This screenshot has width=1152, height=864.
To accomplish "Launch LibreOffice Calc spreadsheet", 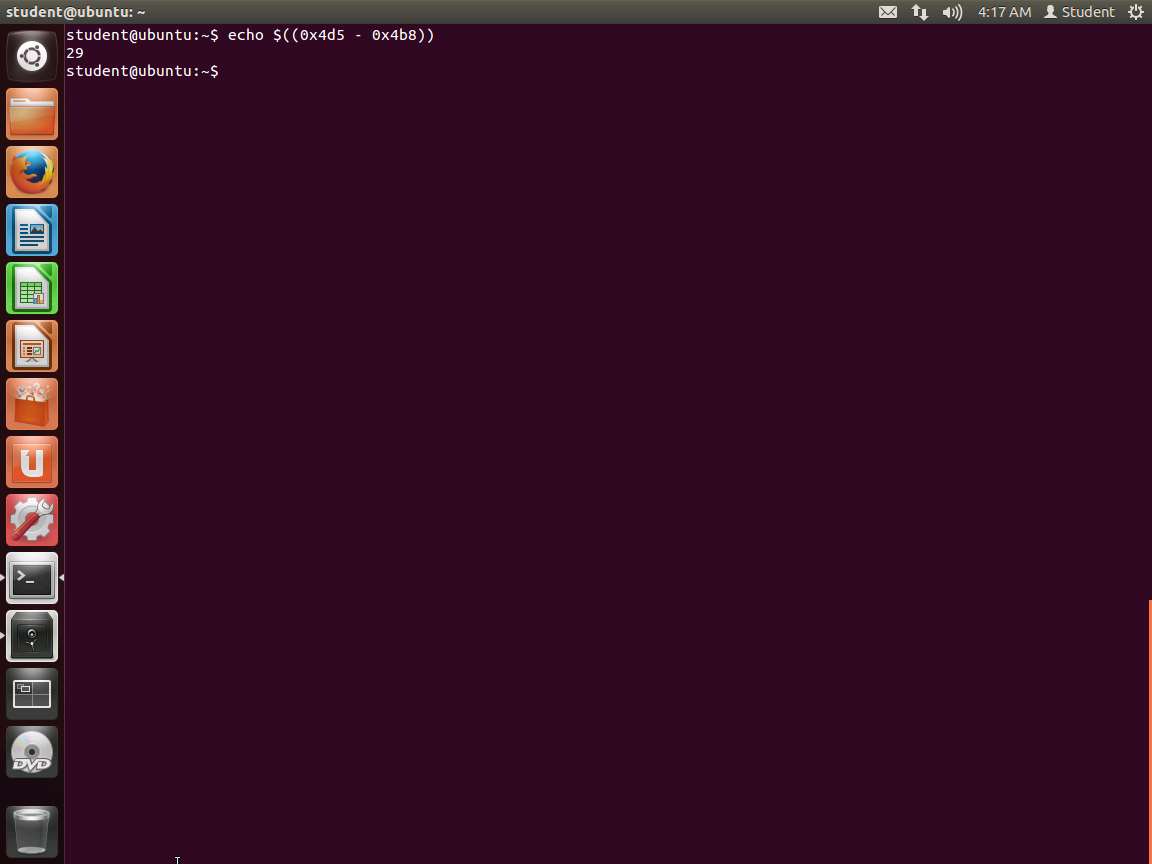I will 32,288.
